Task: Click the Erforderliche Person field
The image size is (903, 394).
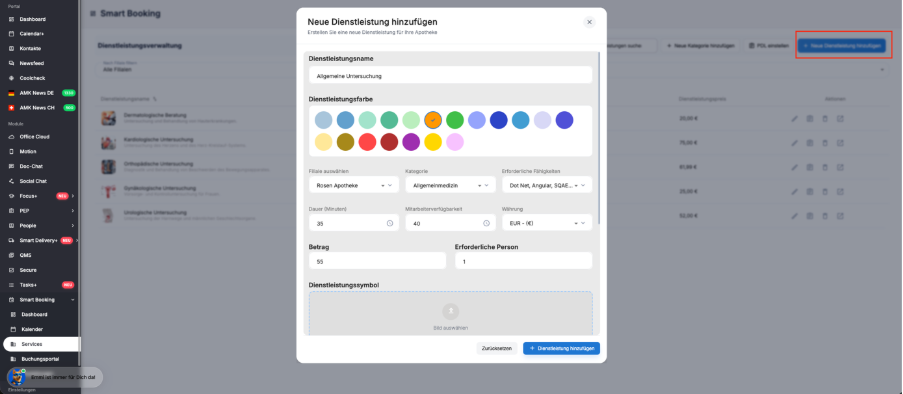Action: pyautogui.click(x=523, y=260)
